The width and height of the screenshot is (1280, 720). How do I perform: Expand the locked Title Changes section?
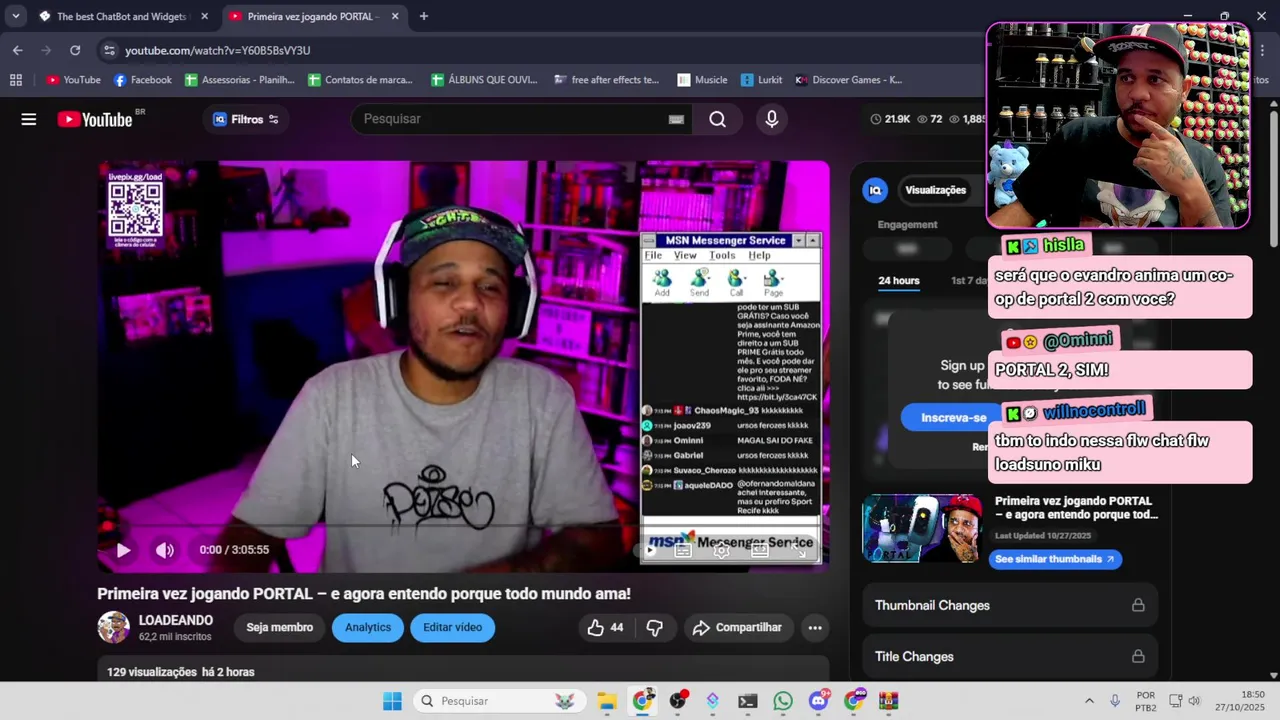pos(1009,656)
